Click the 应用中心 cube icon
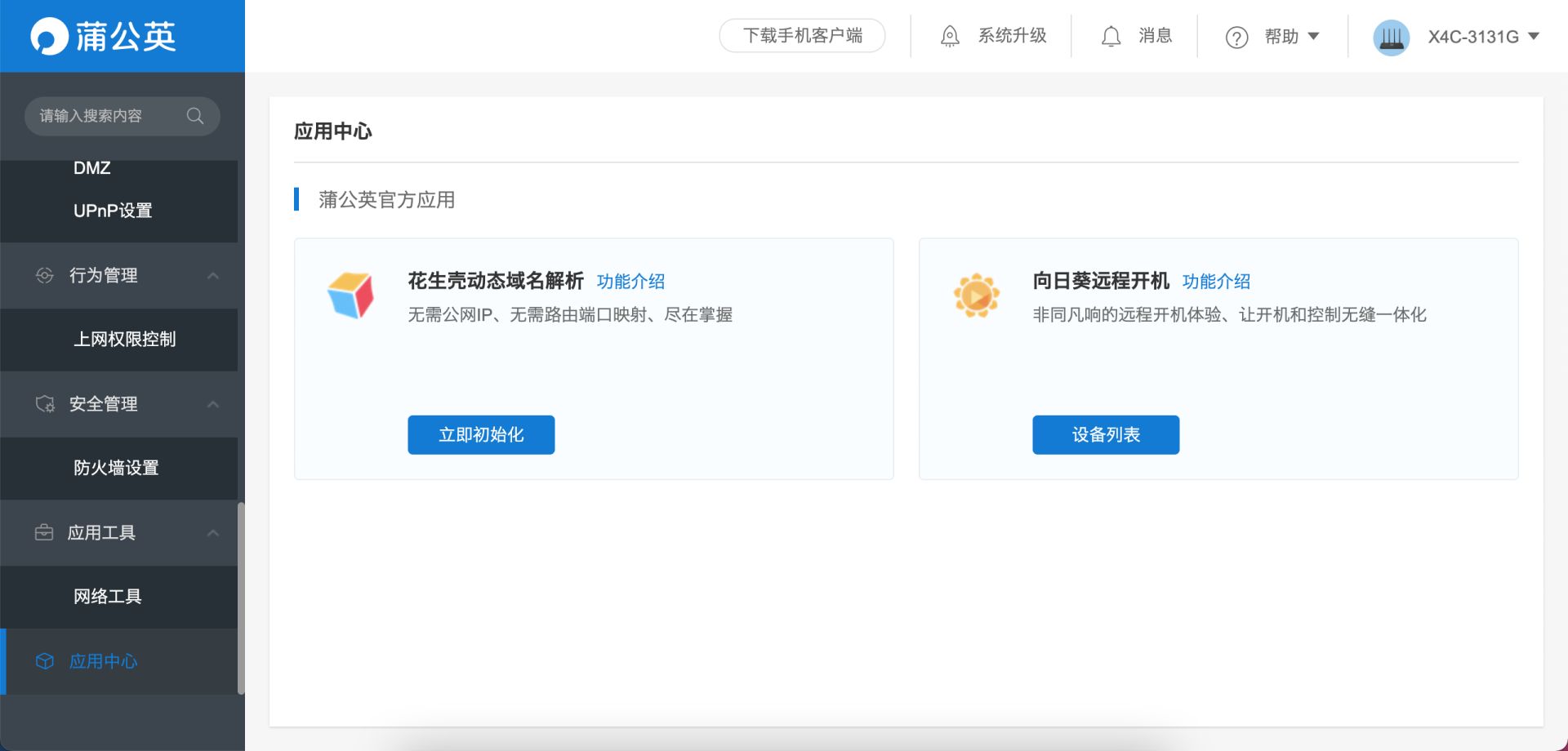1568x751 pixels. click(45, 661)
